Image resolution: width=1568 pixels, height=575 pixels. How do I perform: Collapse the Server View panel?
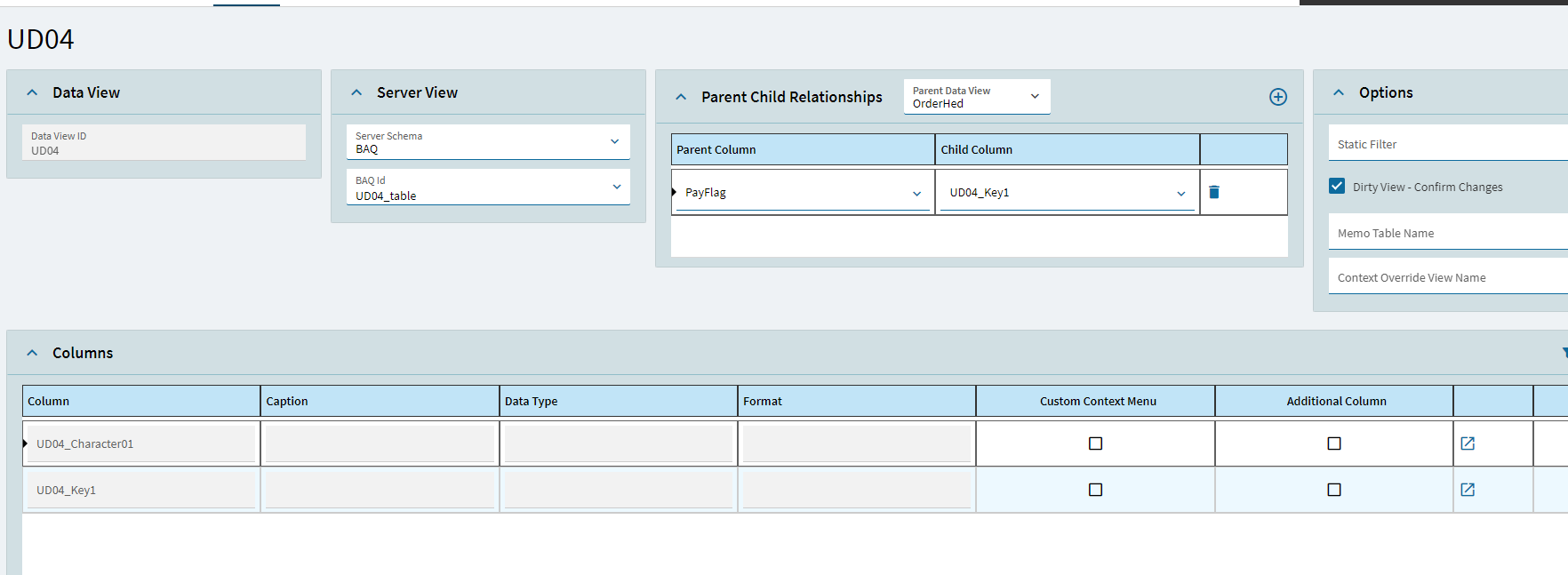click(356, 92)
